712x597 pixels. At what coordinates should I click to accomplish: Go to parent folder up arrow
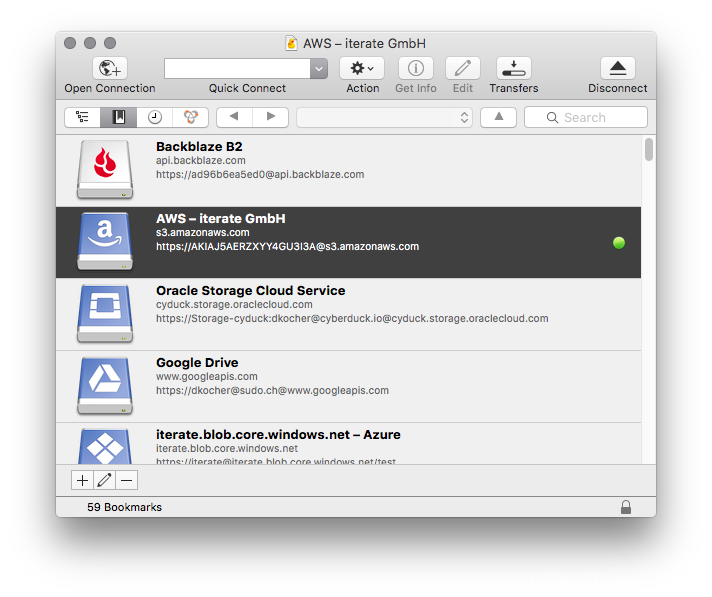tap(499, 117)
